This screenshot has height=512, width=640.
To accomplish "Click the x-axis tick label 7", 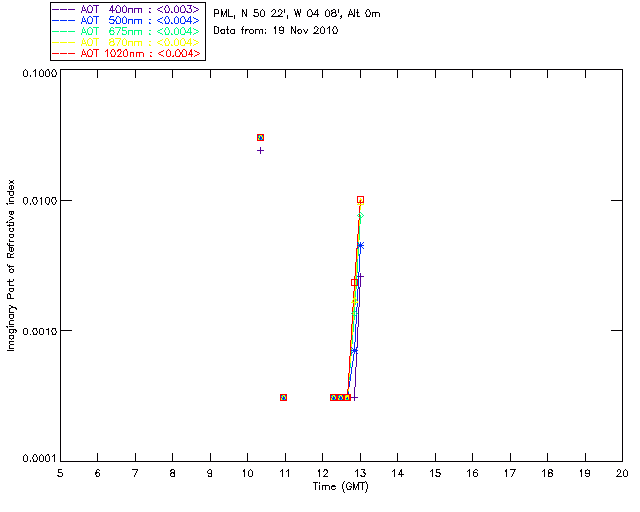I will click(135, 473).
